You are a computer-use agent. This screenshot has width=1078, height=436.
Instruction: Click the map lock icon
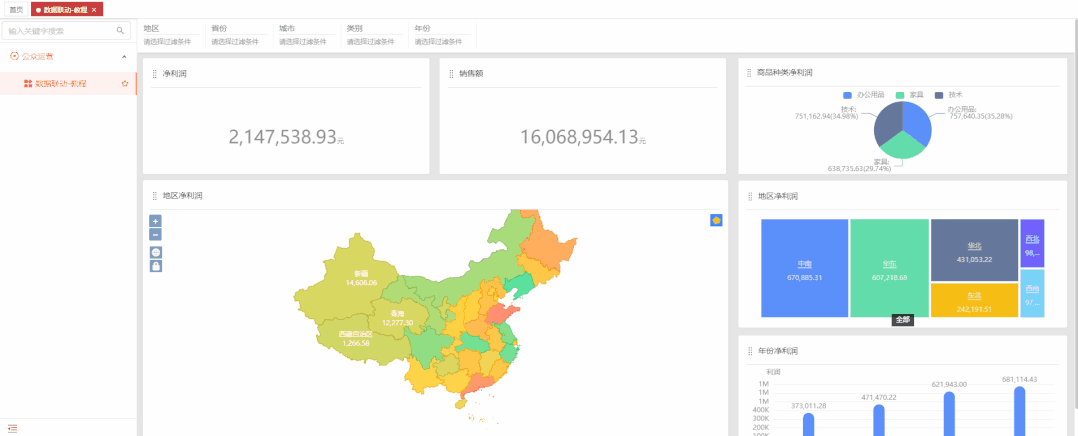[155, 266]
